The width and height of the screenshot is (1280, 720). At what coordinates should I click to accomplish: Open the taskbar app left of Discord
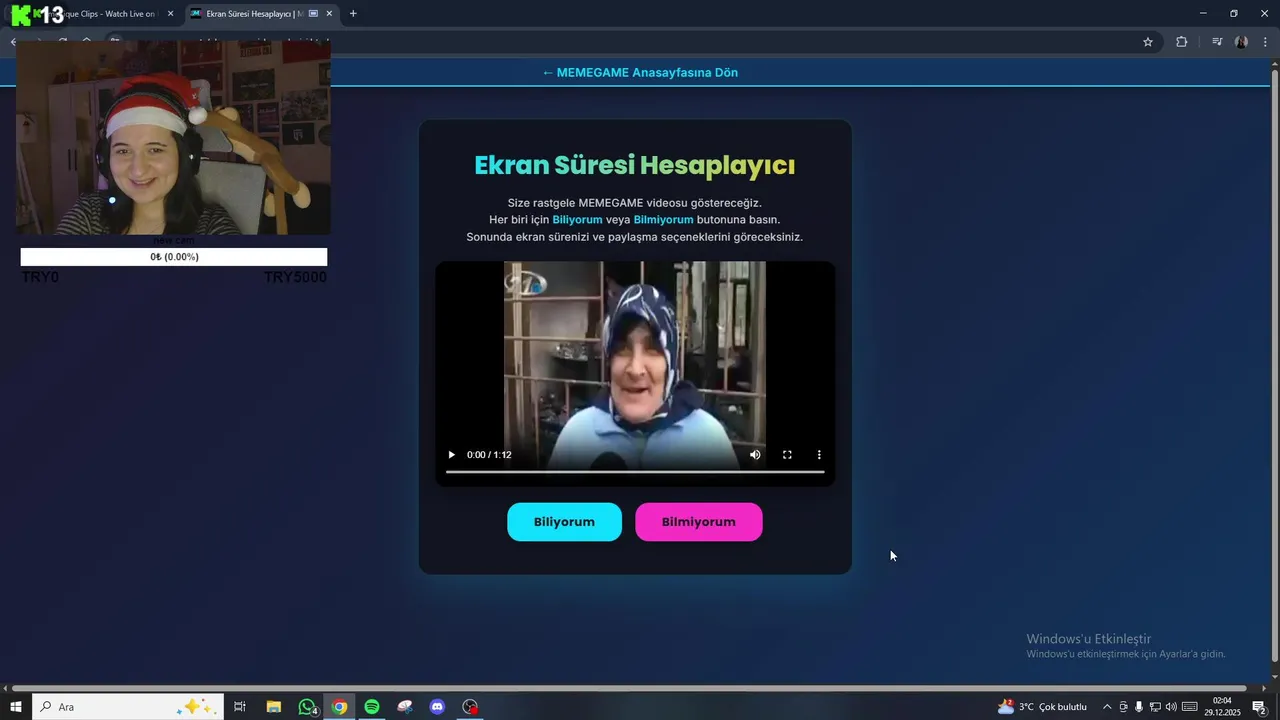[405, 707]
